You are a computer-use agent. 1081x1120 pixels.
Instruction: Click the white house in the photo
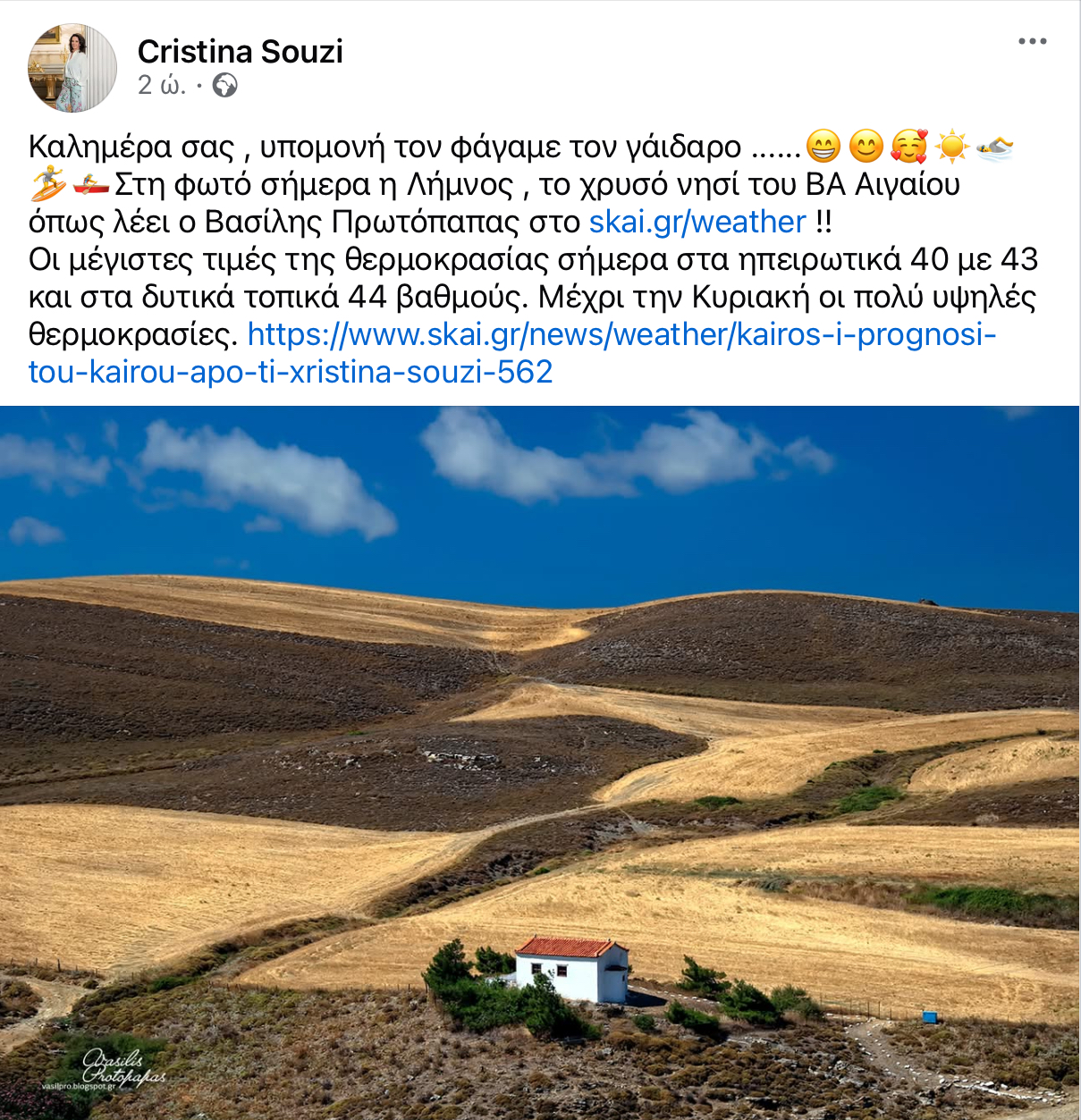tap(571, 969)
